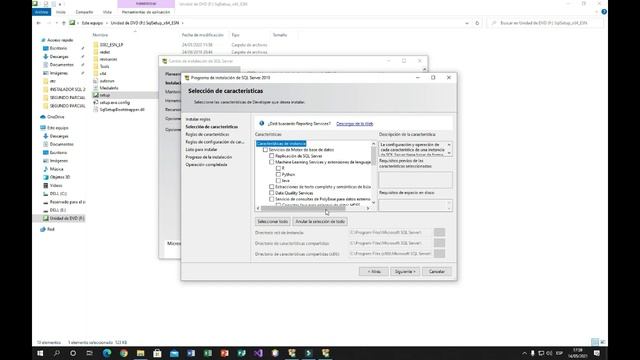Tick the R language checkbox
Viewport: 640px width, 360px height.
[x=278, y=168]
